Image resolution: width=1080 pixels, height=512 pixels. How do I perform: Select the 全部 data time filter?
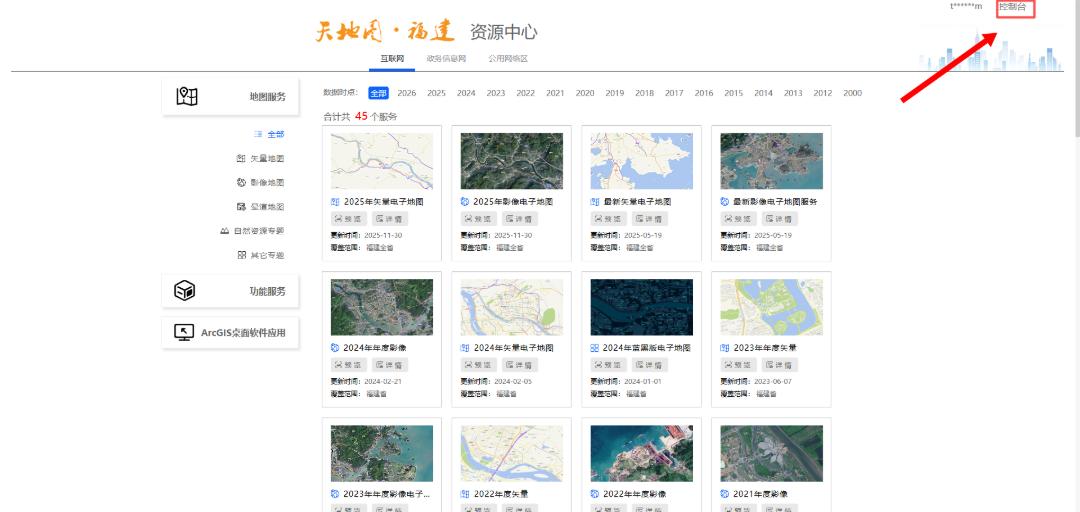pyautogui.click(x=378, y=93)
